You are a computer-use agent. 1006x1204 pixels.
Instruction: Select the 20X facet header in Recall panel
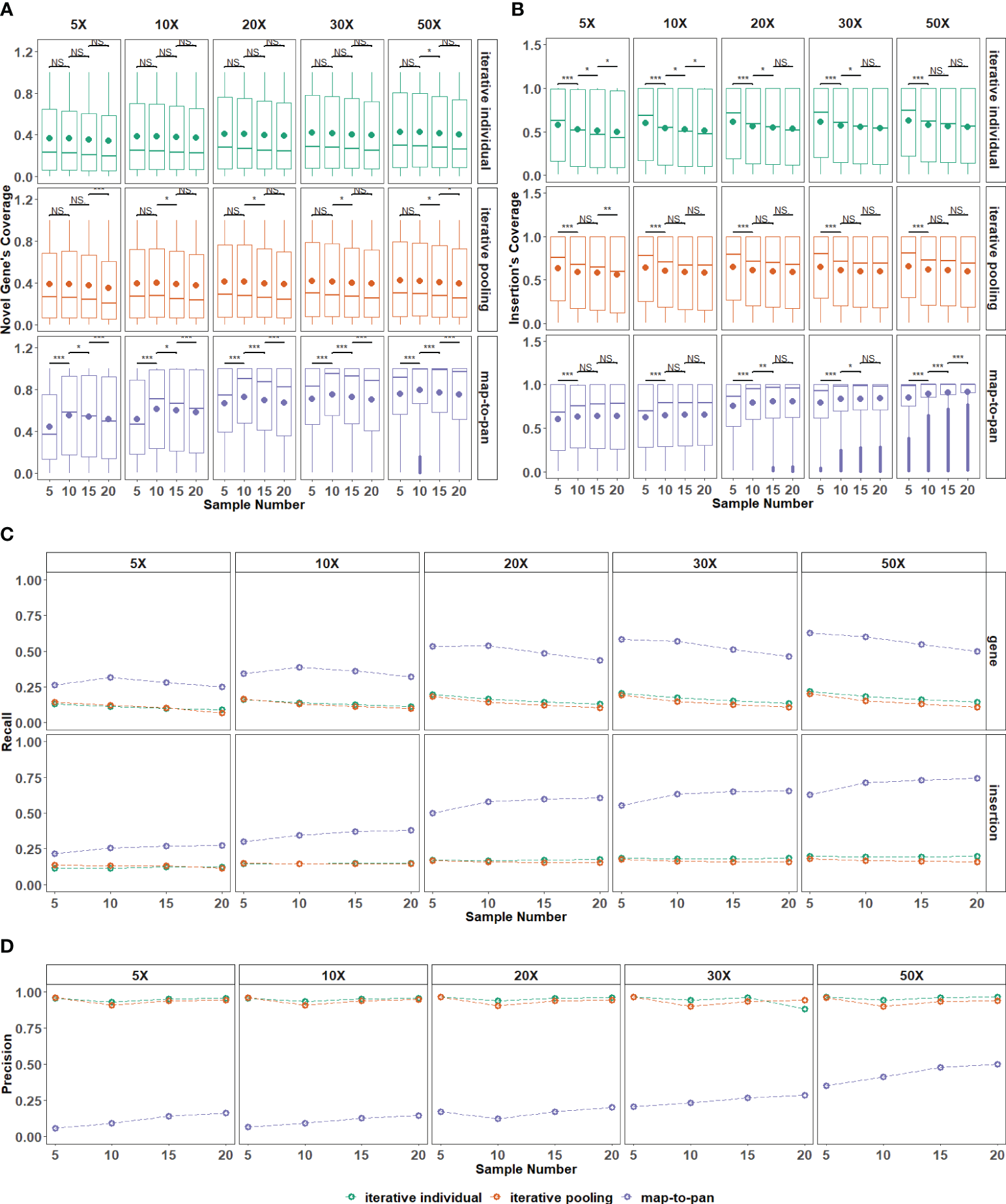point(515,563)
